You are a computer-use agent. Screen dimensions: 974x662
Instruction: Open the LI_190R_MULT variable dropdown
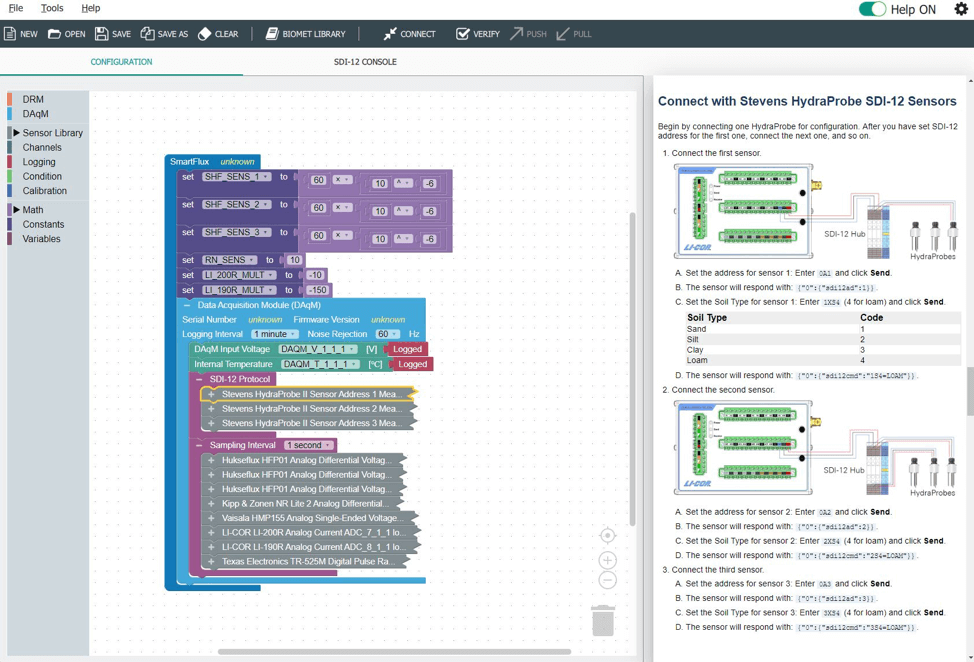click(239, 290)
